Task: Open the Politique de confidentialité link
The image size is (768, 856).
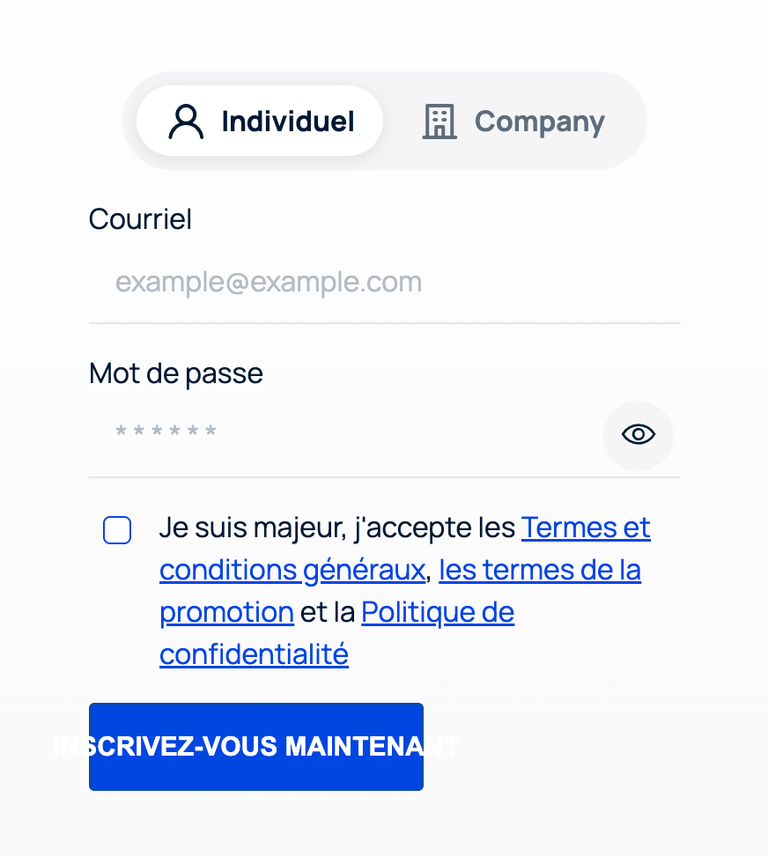Action: click(437, 612)
